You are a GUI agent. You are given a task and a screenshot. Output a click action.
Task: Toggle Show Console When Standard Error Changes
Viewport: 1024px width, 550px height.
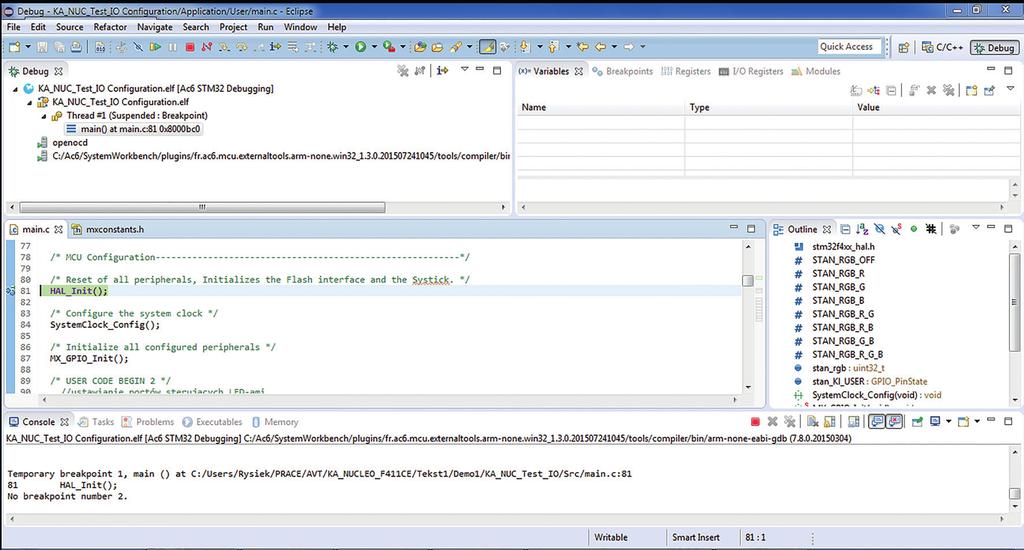pyautogui.click(x=895, y=422)
